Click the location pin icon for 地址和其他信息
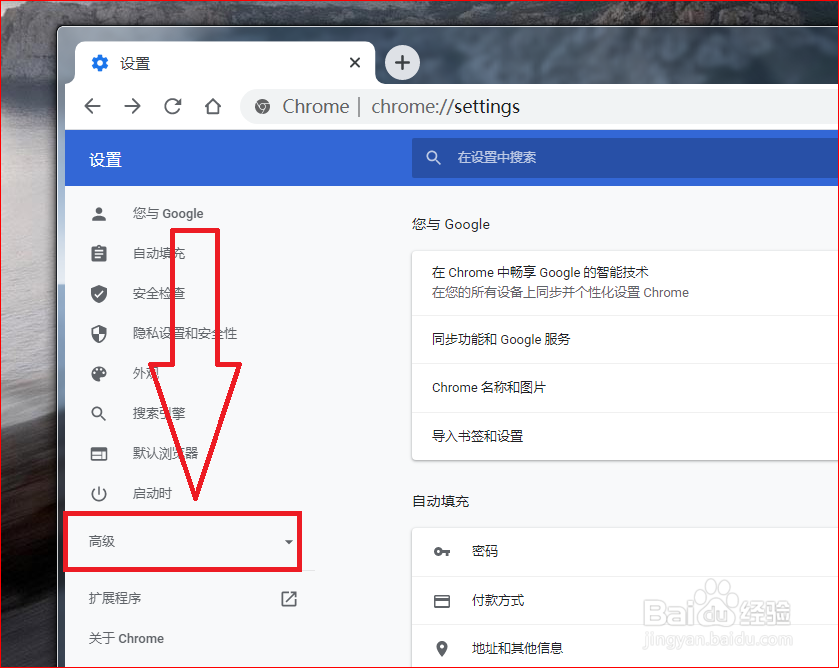The height and width of the screenshot is (668, 839). click(441, 649)
